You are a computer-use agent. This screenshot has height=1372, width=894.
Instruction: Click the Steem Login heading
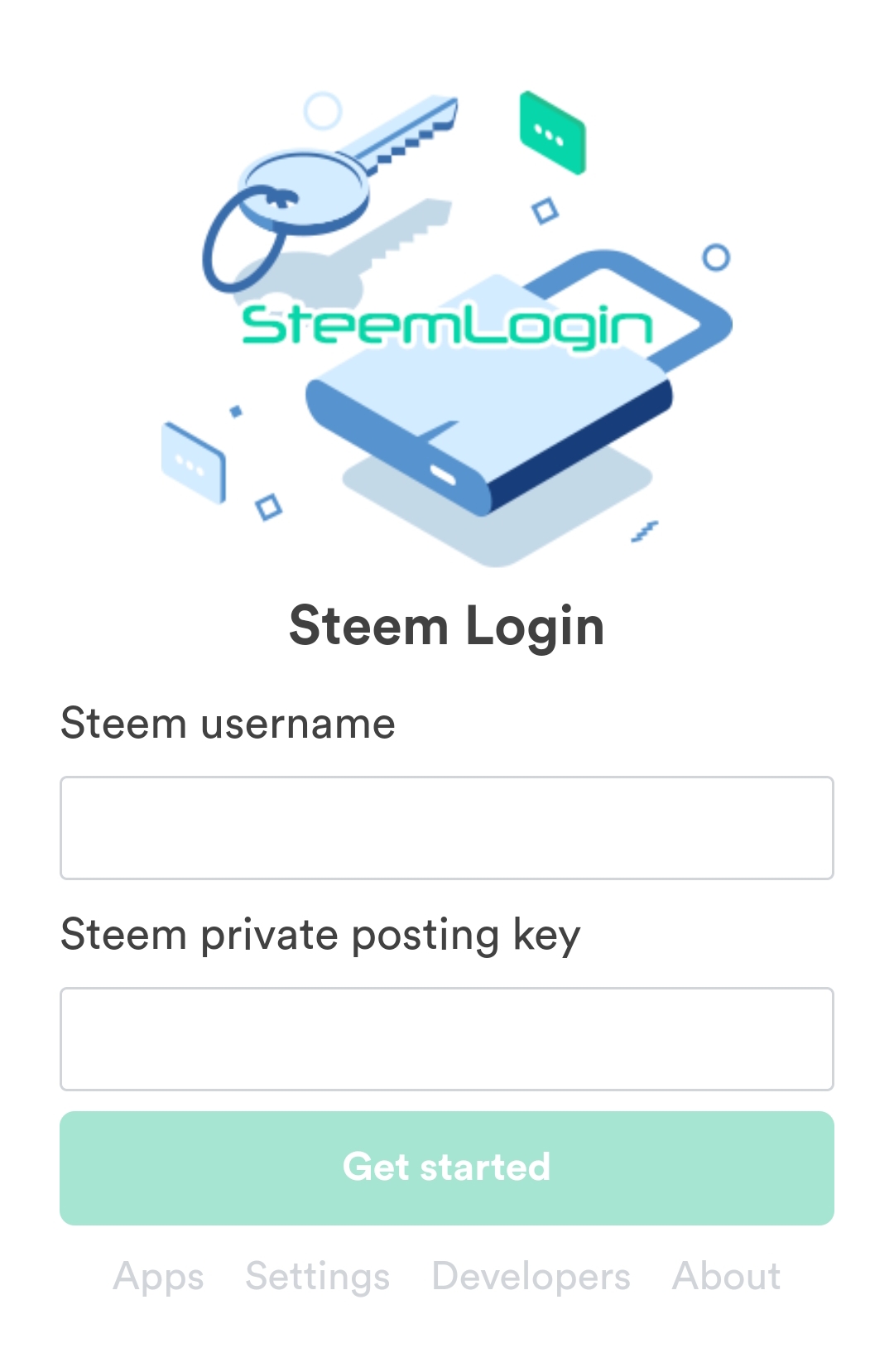click(x=447, y=626)
